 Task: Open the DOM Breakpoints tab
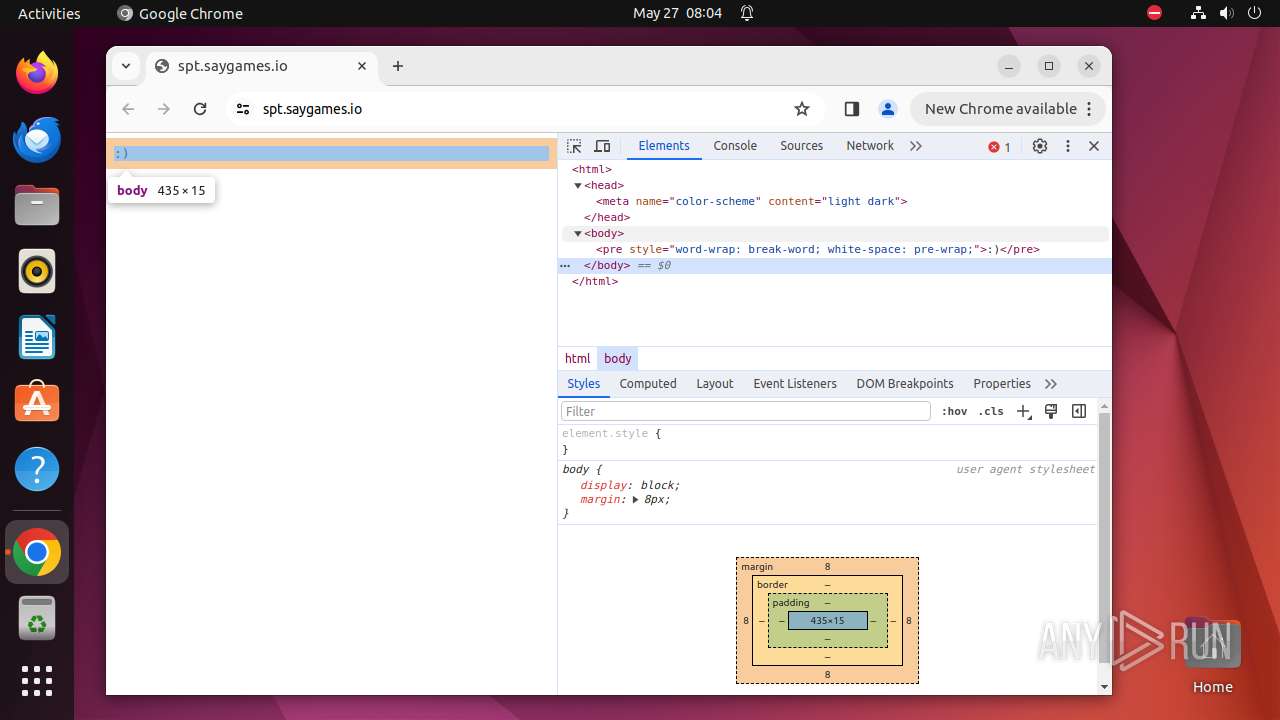905,384
